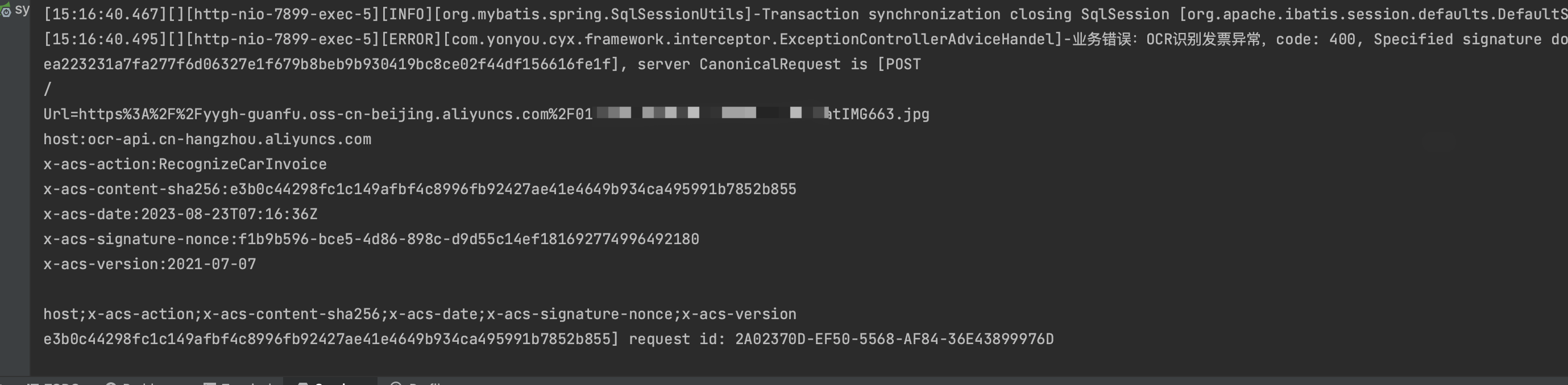The image size is (1568, 385).
Task: Click the host:ocr-api.cn-hangzhou.aliyuncs.com line
Action: (x=207, y=139)
